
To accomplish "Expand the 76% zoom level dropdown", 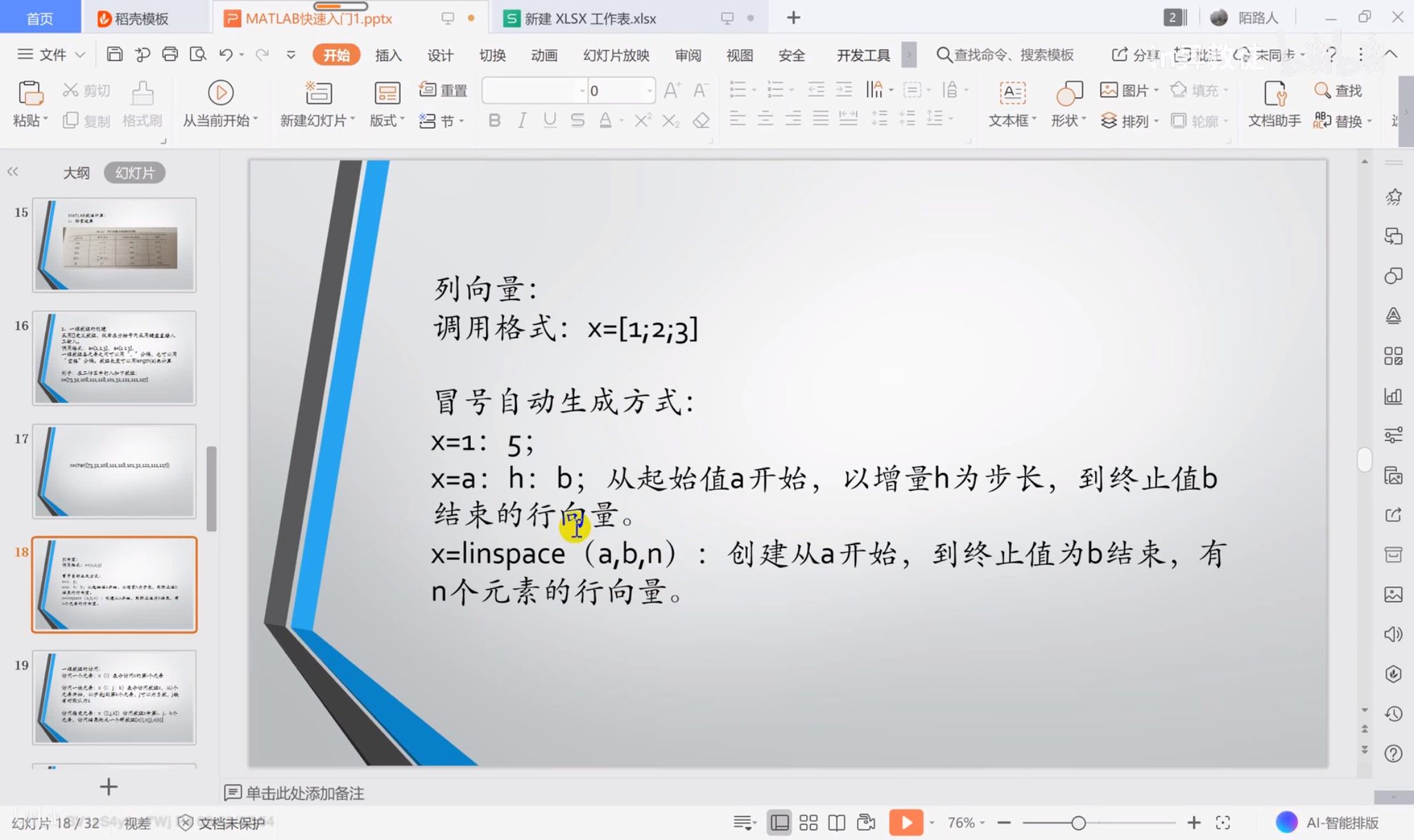I will [982, 823].
